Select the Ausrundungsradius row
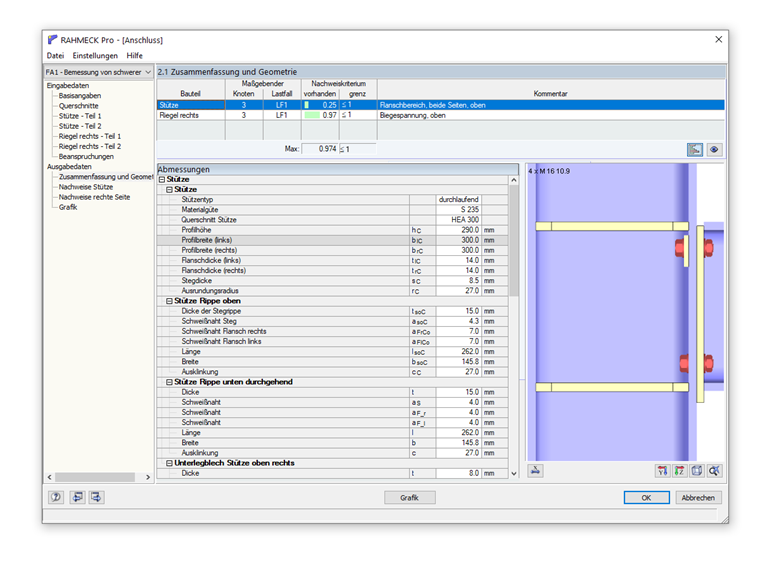 [x=332, y=291]
